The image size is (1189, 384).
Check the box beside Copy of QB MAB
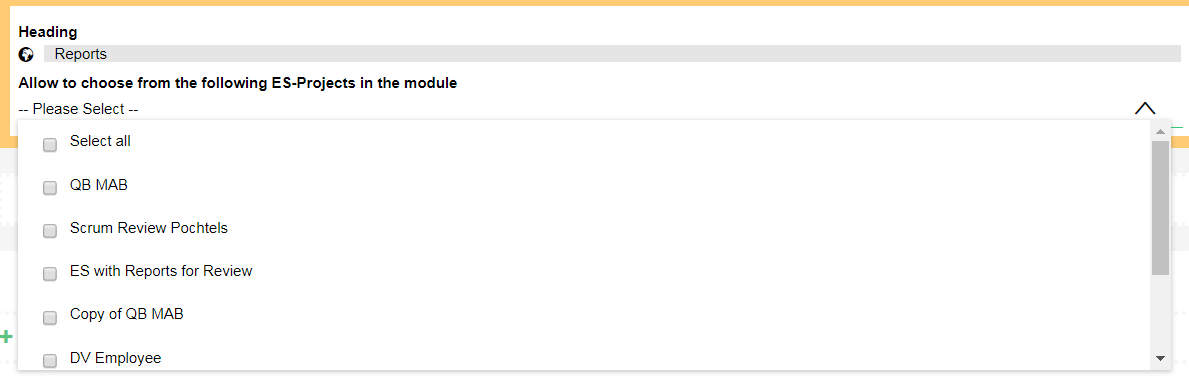coord(50,318)
